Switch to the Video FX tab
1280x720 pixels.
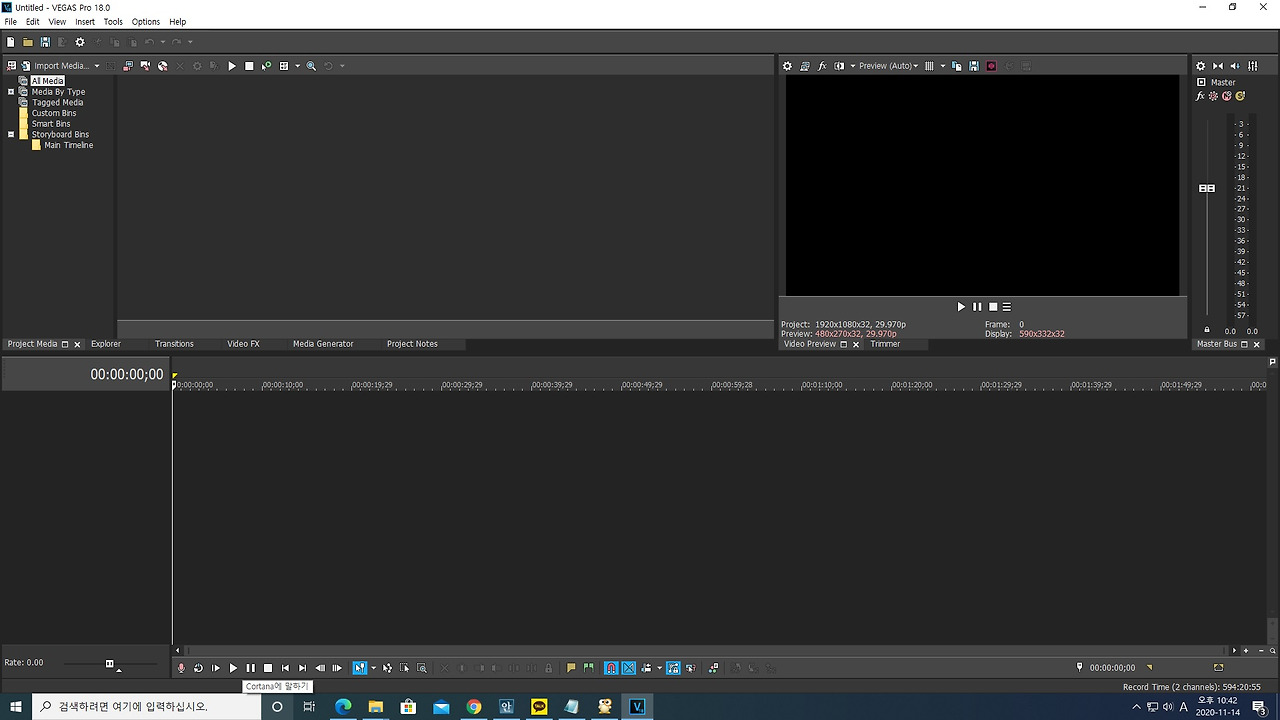point(243,344)
